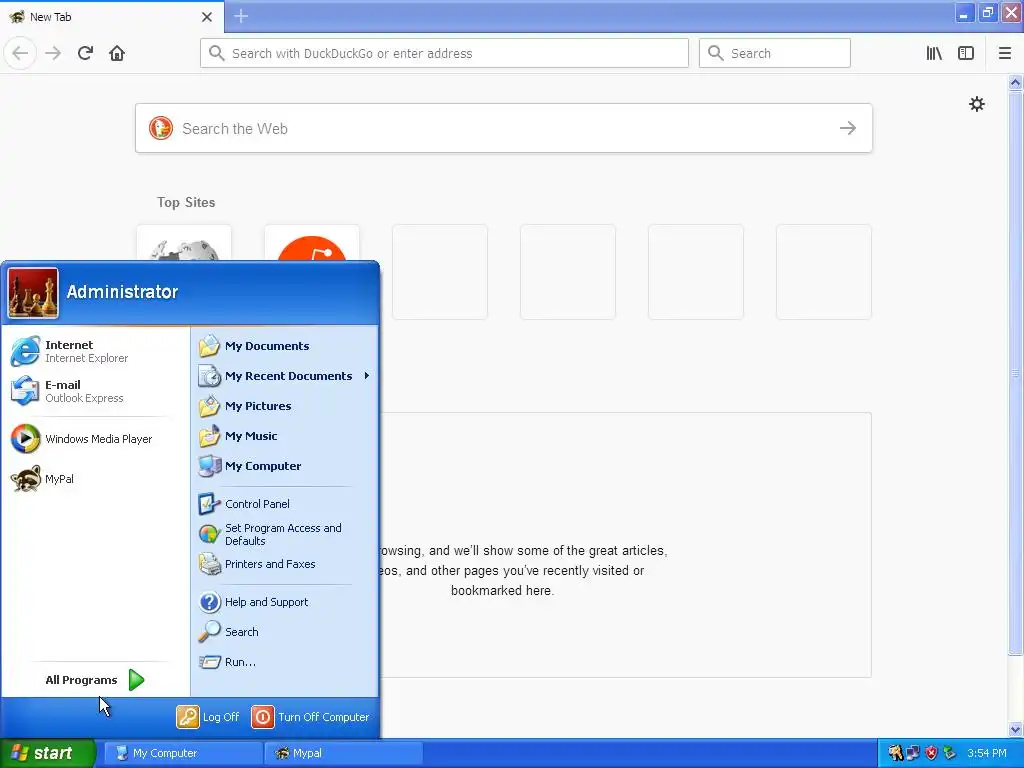This screenshot has height=768, width=1024.
Task: Expand My Recent Documents submenu
Action: (x=284, y=376)
